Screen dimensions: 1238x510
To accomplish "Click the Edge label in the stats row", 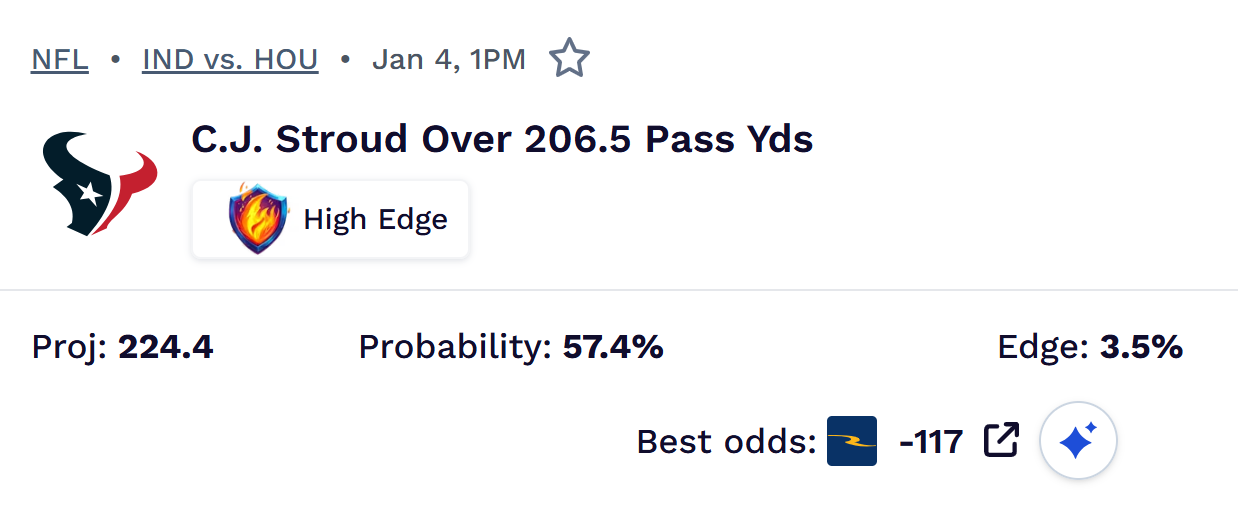I will click(x=1042, y=348).
